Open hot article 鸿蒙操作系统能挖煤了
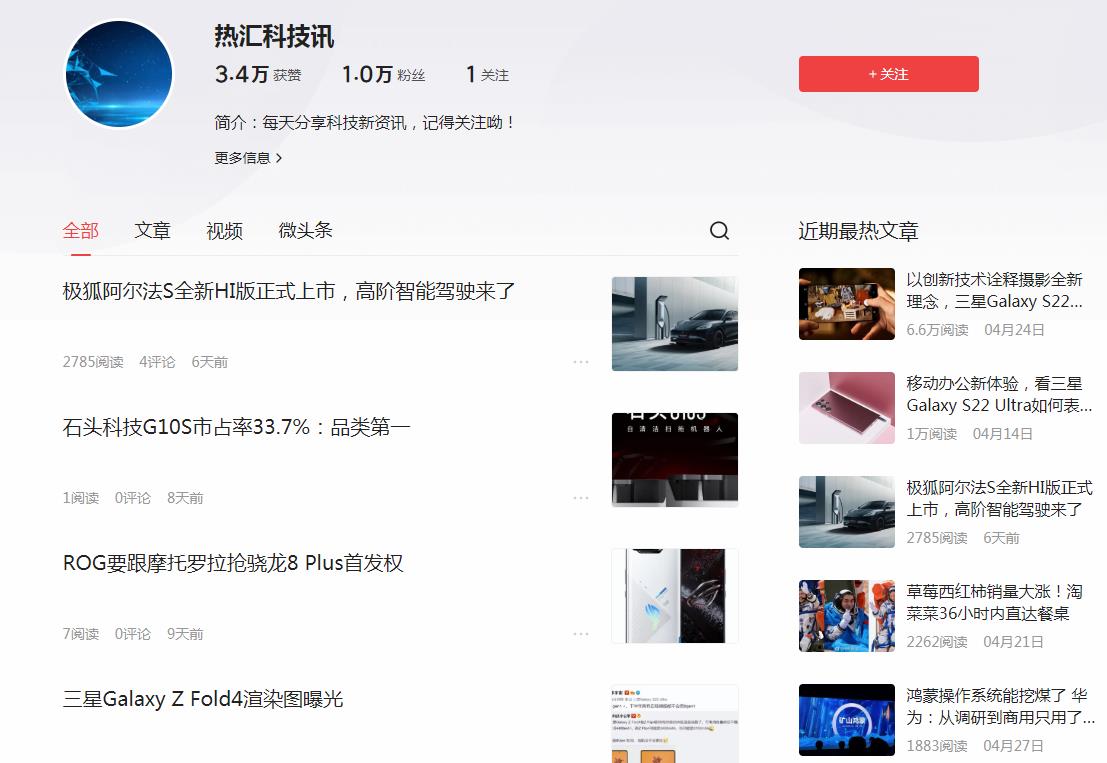 (1000, 707)
